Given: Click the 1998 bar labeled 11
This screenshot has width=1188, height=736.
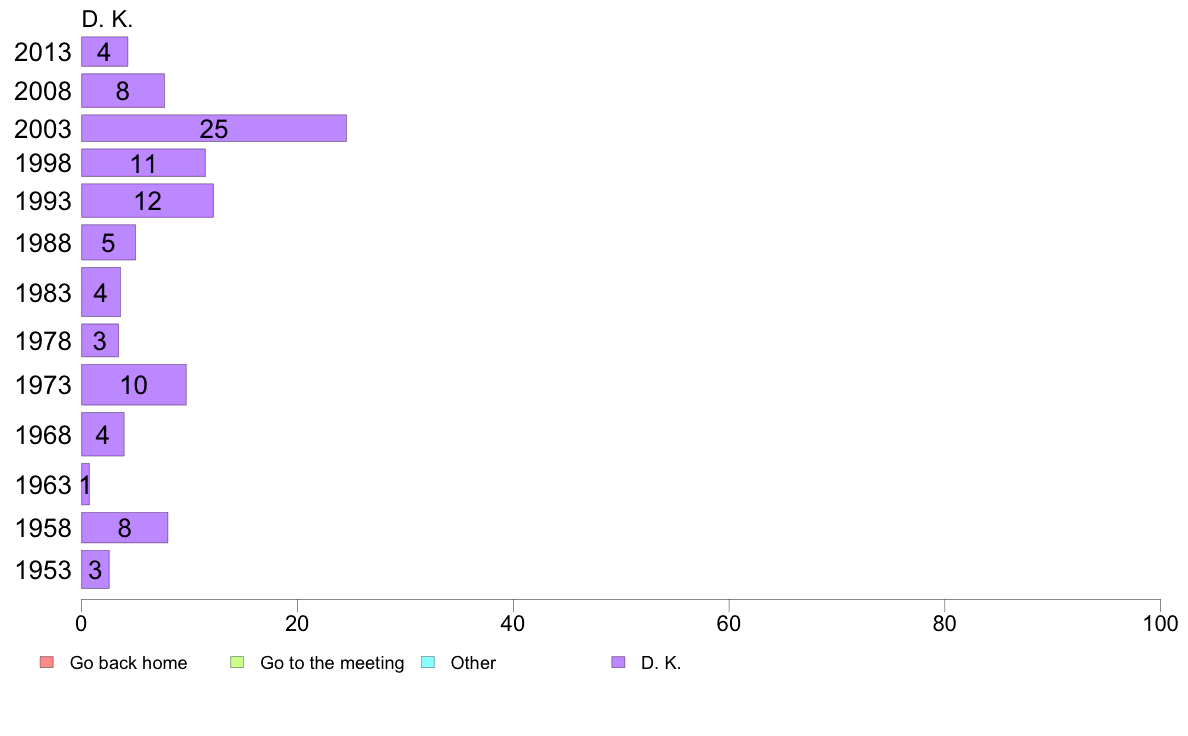Looking at the screenshot, I should click(x=143, y=163).
